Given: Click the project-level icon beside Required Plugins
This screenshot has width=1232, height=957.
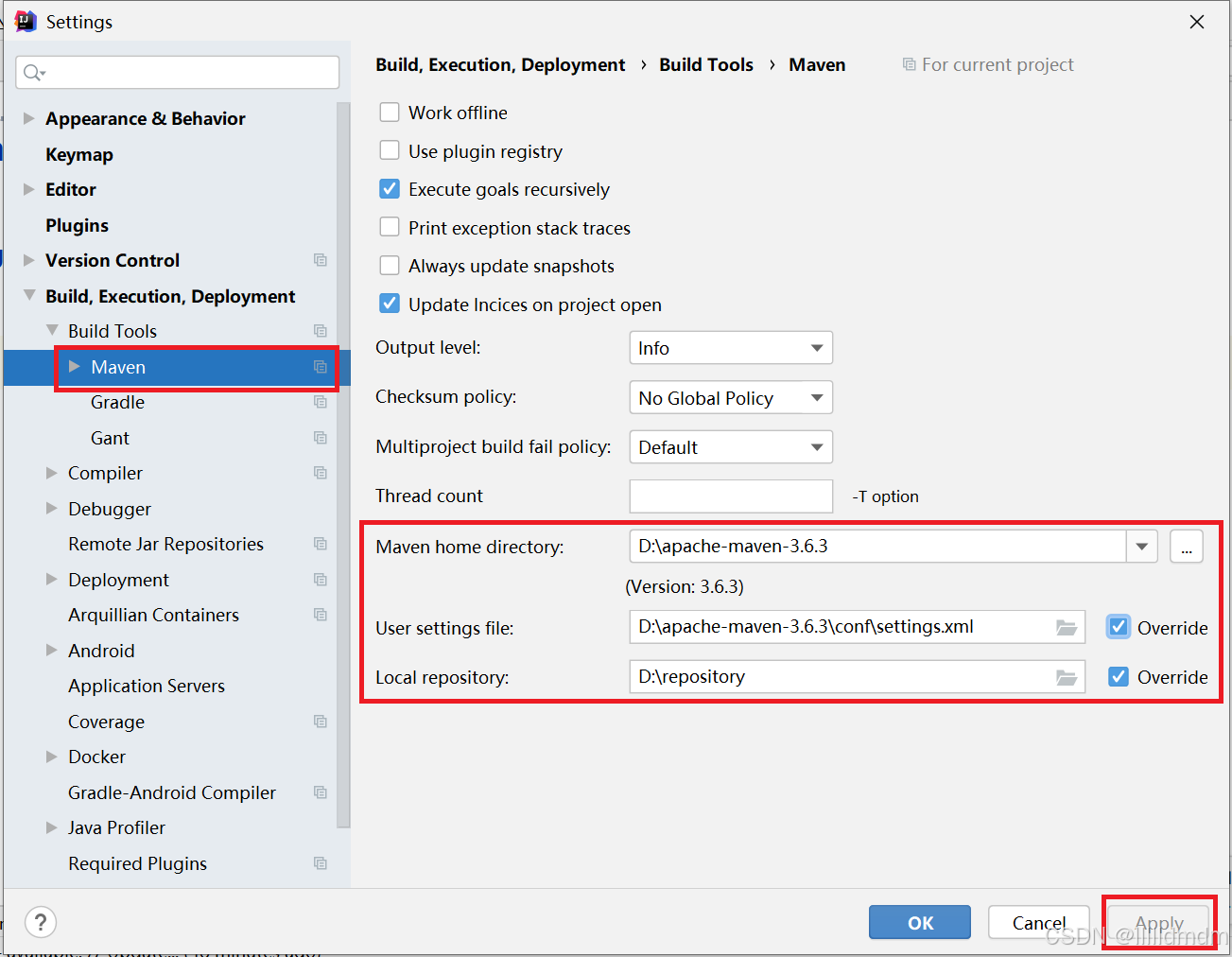Looking at the screenshot, I should pyautogui.click(x=321, y=863).
